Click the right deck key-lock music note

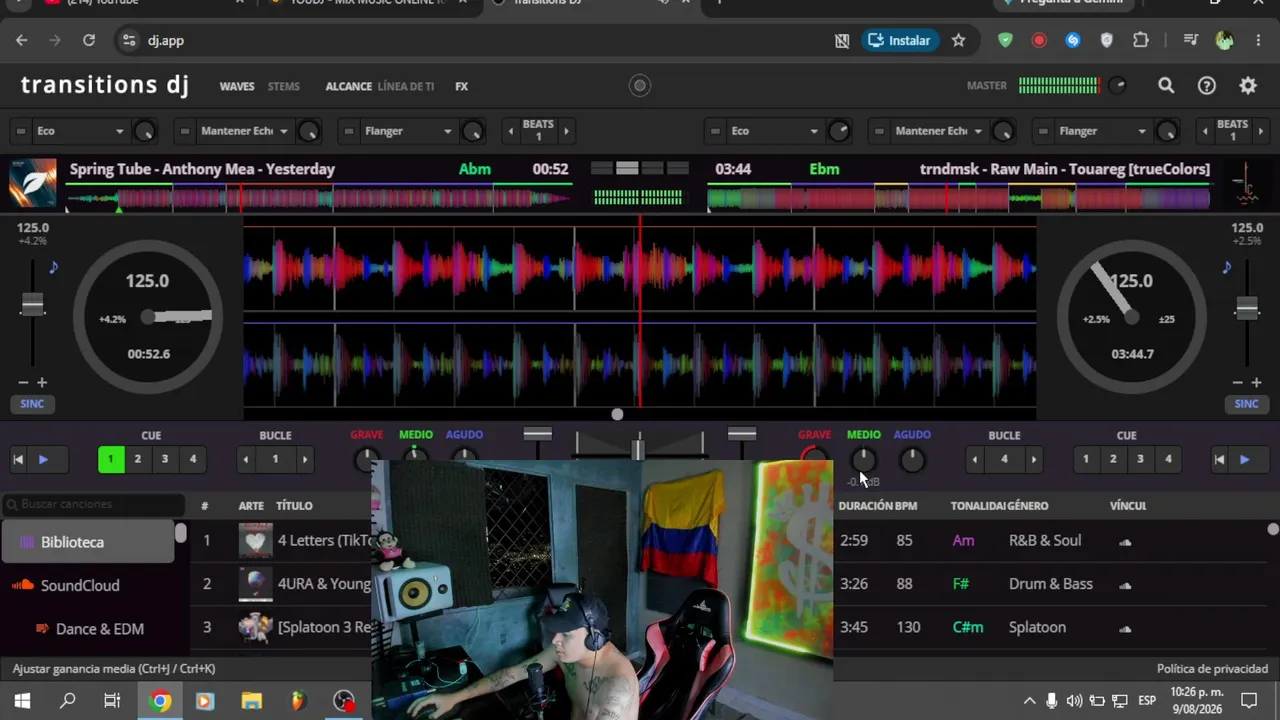1226,267
